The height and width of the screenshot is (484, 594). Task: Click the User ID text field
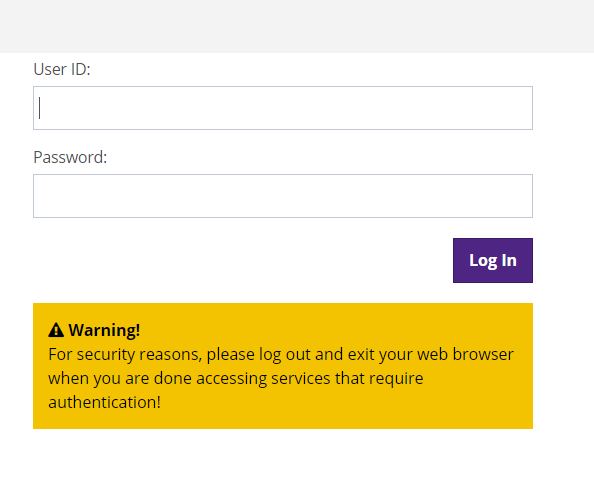[x=283, y=108]
